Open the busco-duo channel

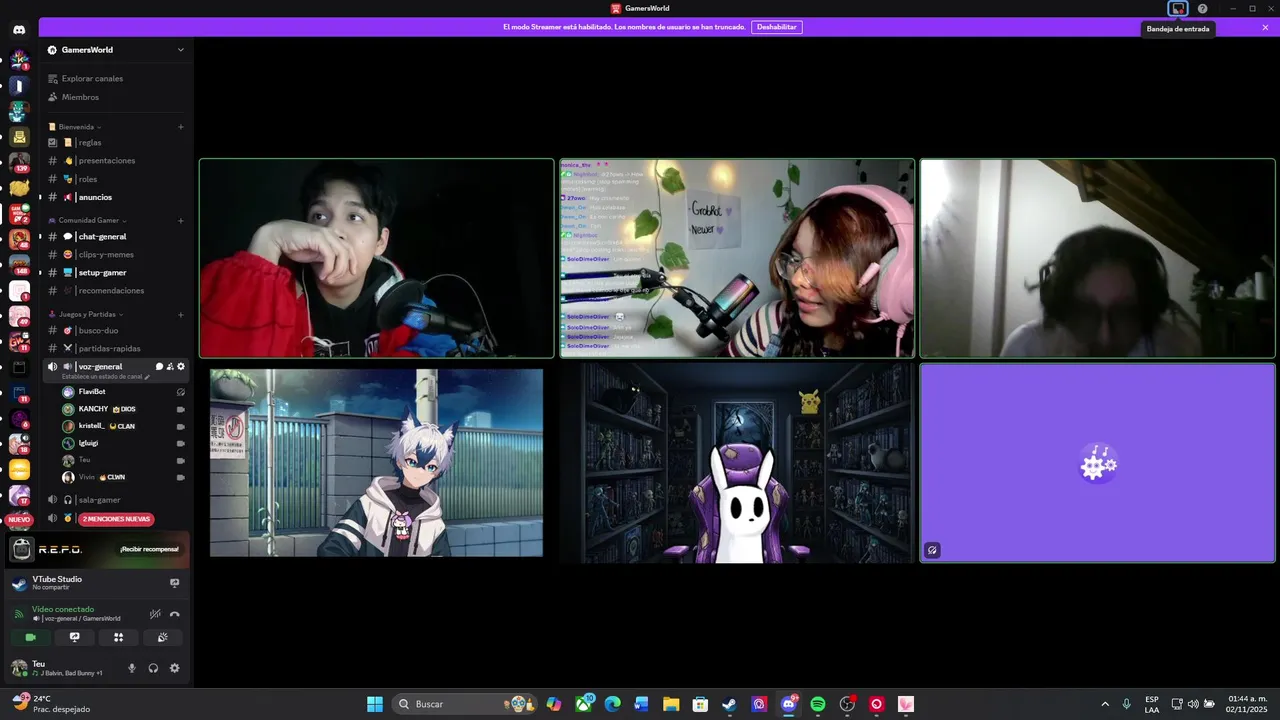click(x=116, y=330)
